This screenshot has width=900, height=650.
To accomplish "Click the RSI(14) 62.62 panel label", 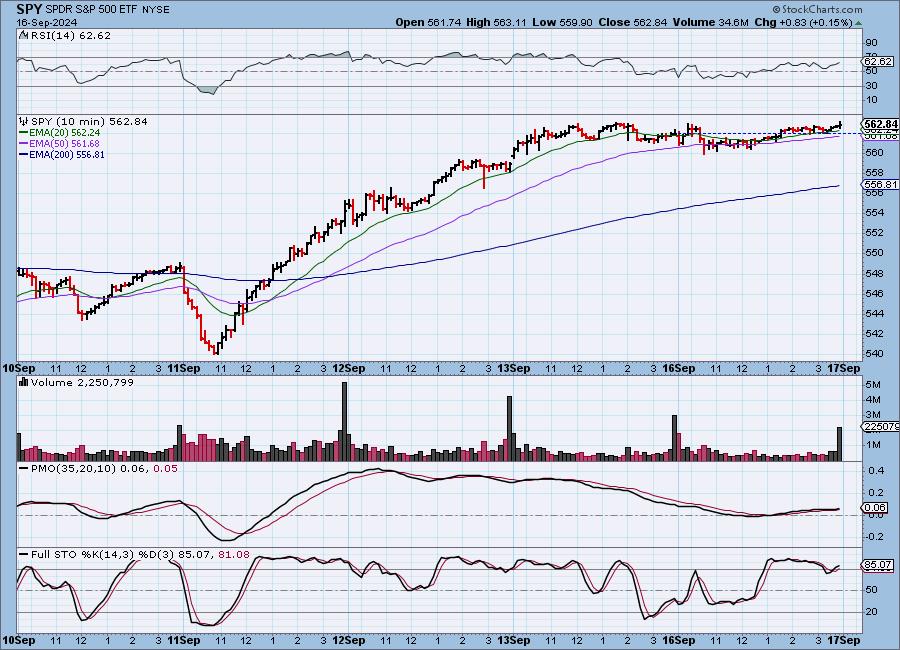I will click(71, 35).
